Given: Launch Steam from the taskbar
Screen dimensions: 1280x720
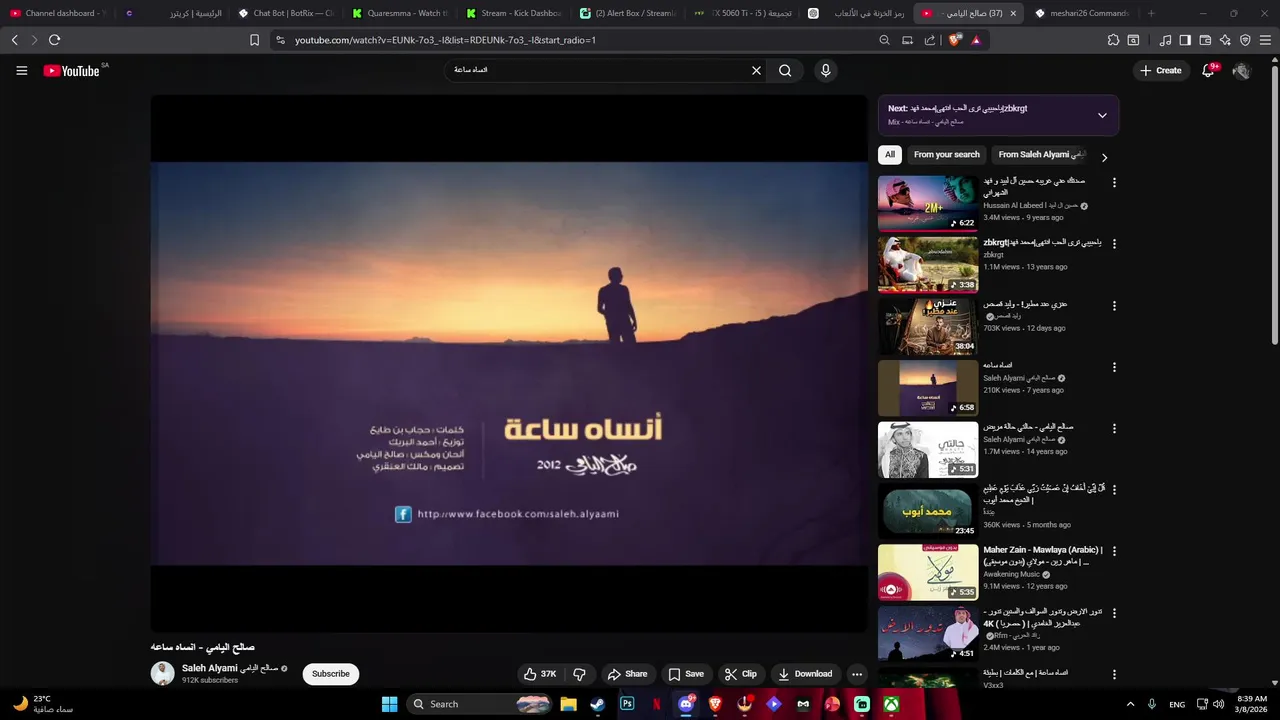Looking at the screenshot, I should tap(597, 704).
